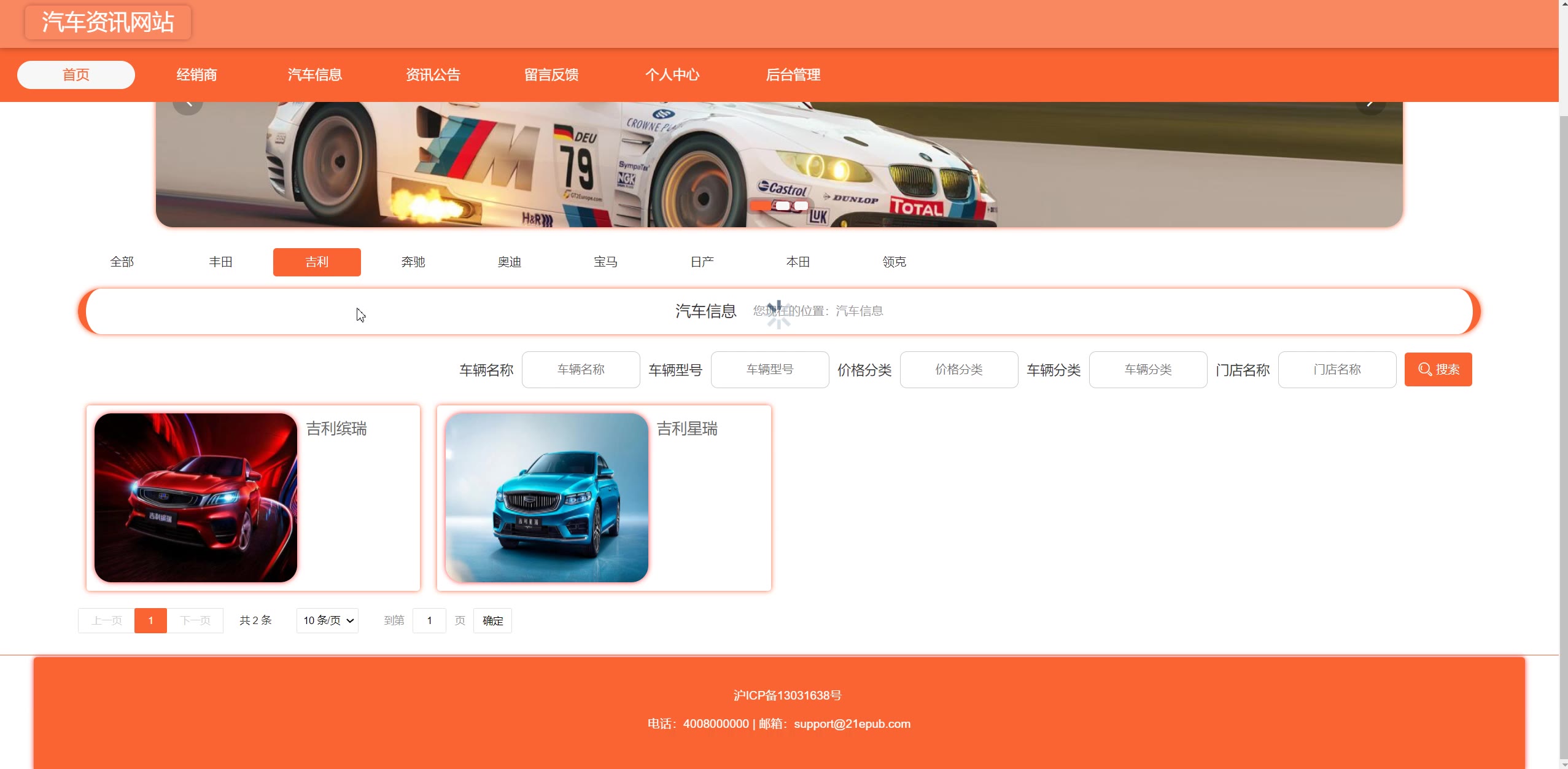Select the 宝马 brand filter
Viewport: 1568px width, 769px height.
tap(606, 262)
